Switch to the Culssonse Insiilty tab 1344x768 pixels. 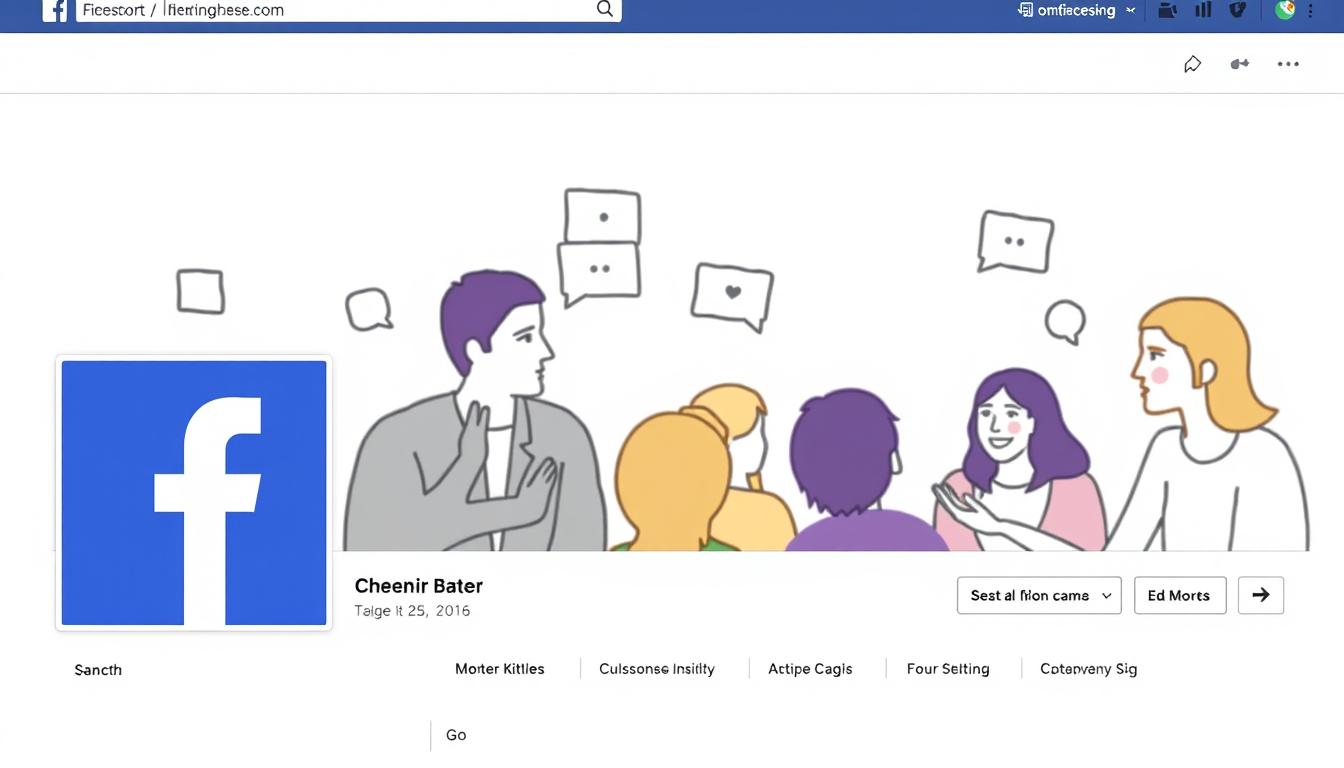657,669
